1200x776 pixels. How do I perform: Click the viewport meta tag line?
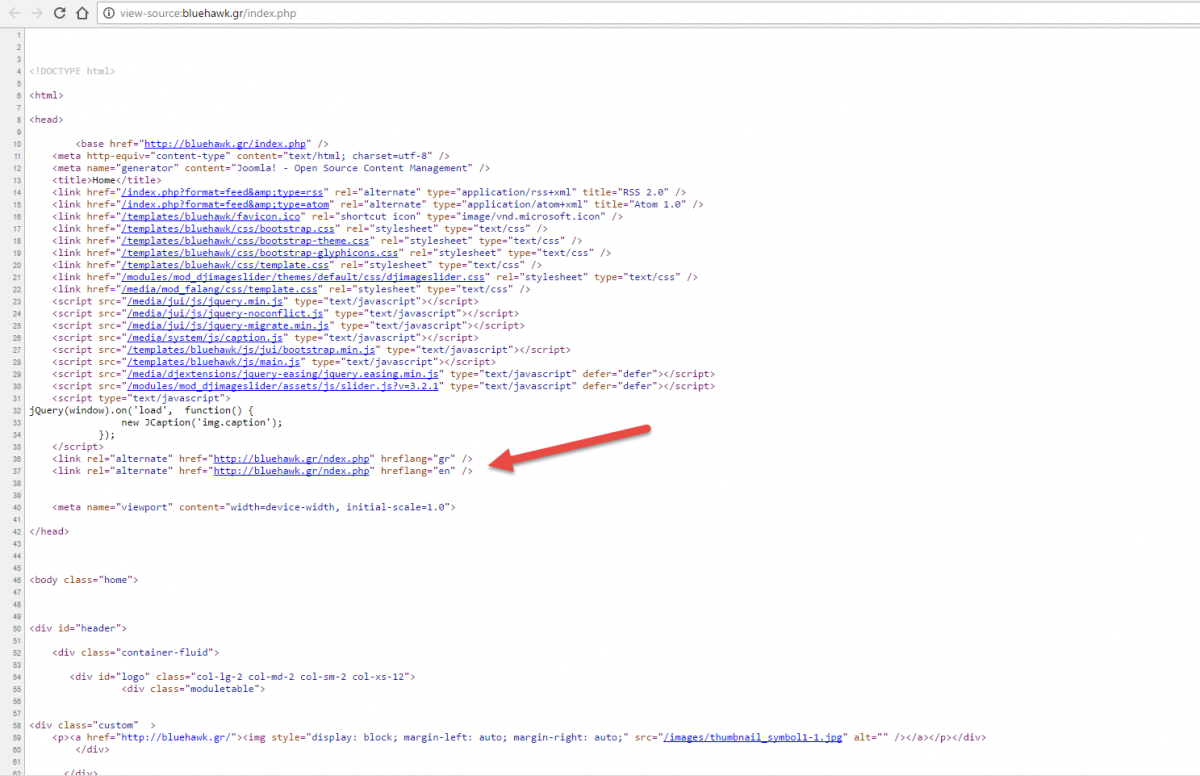click(x=255, y=506)
